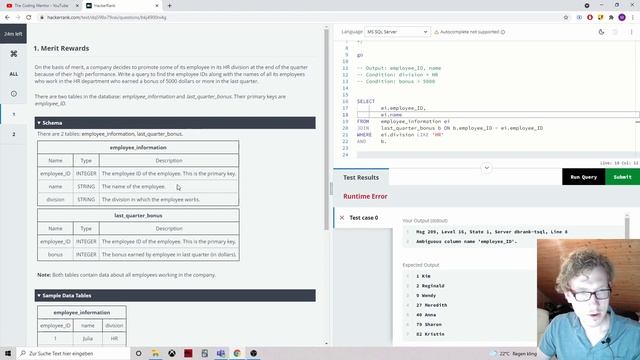Open the shortcuts icon in left sidebar
Image resolution: width=640 pixels, height=360 pixels.
coord(13,53)
